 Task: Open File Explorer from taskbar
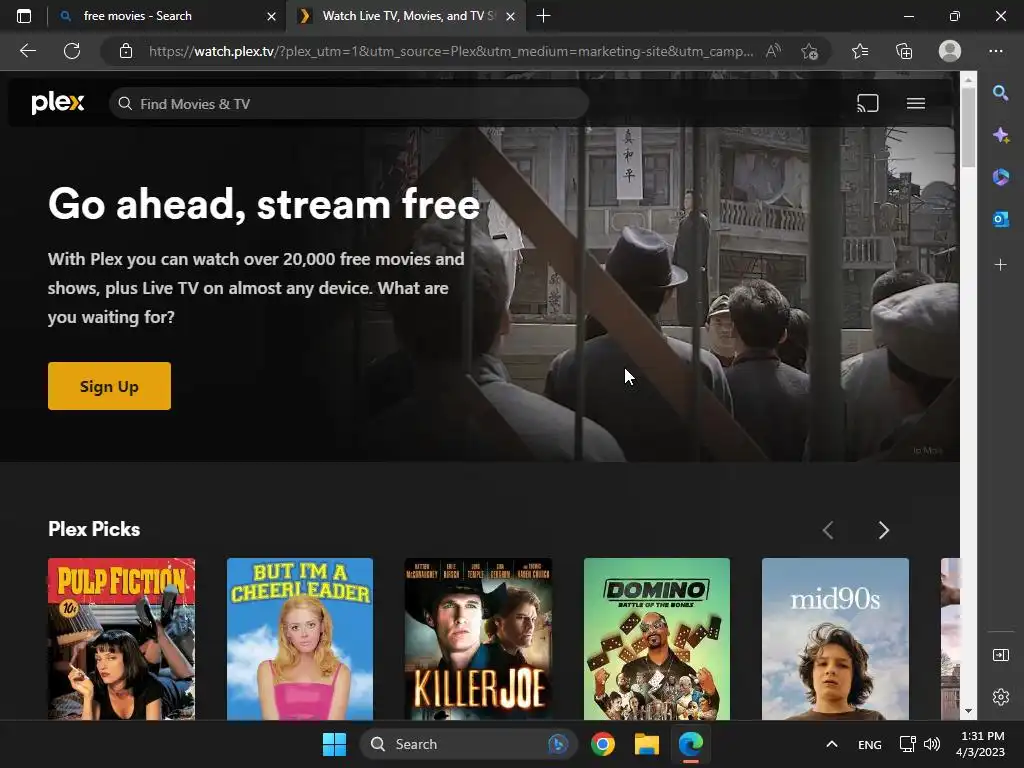tap(647, 744)
